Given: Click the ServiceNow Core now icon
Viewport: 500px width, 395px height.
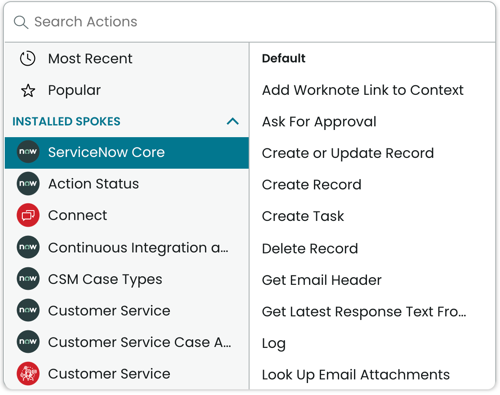Looking at the screenshot, I should pos(28,152).
